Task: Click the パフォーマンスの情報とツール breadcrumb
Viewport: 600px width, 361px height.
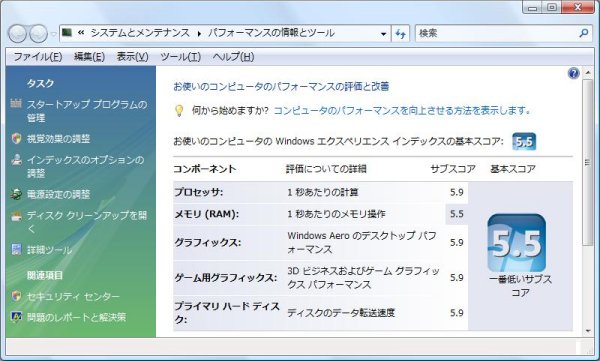Action: (x=271, y=33)
